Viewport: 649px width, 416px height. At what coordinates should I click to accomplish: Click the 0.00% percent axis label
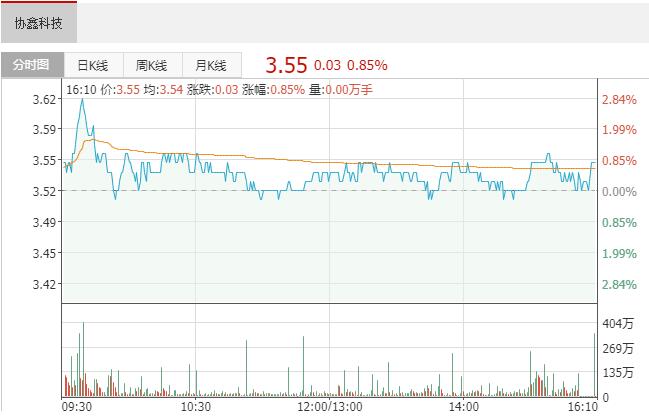point(619,192)
